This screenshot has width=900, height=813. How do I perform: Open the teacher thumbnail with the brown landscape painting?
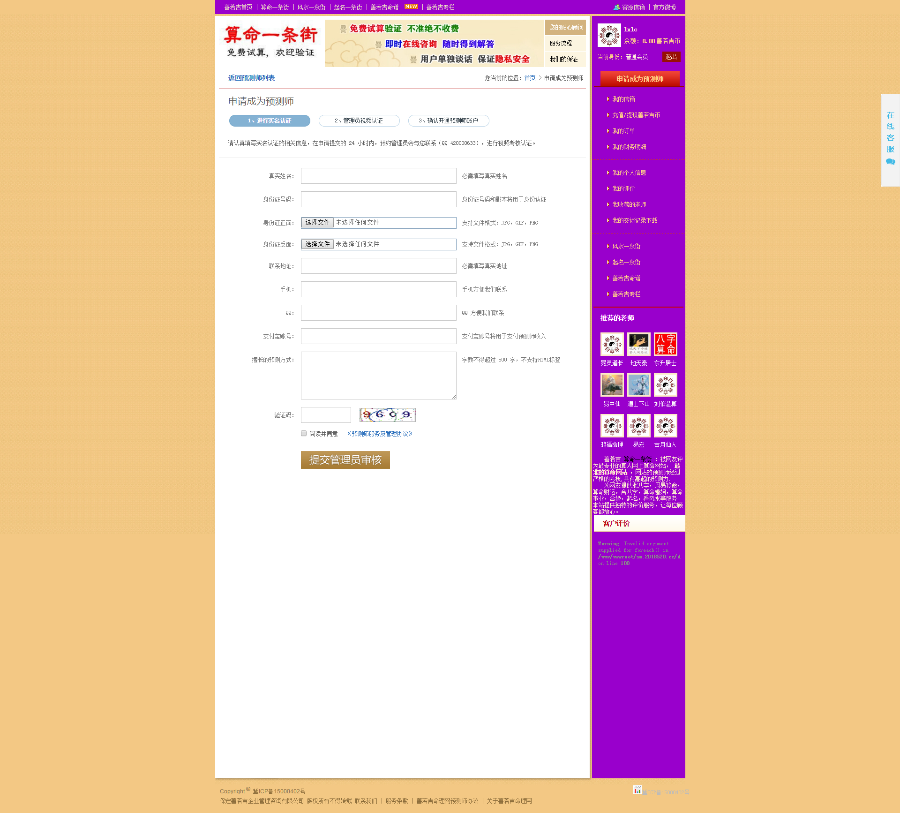pyautogui.click(x=612, y=385)
